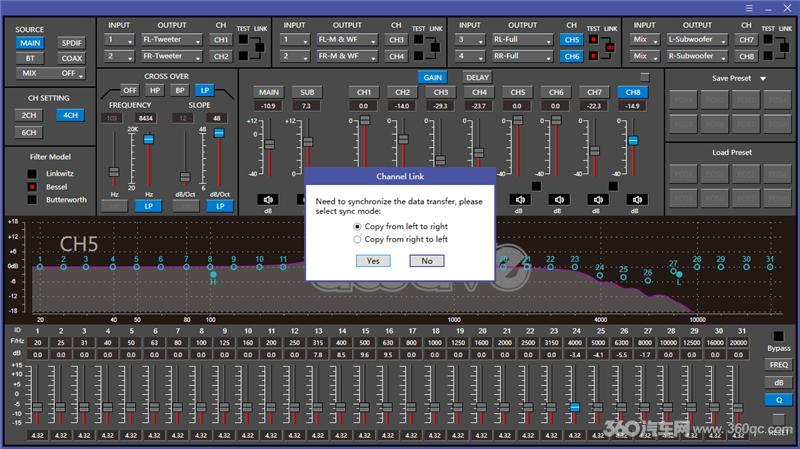Toggle the red TEST indicator for CH5
The width and height of the screenshot is (800, 449).
click(593, 39)
